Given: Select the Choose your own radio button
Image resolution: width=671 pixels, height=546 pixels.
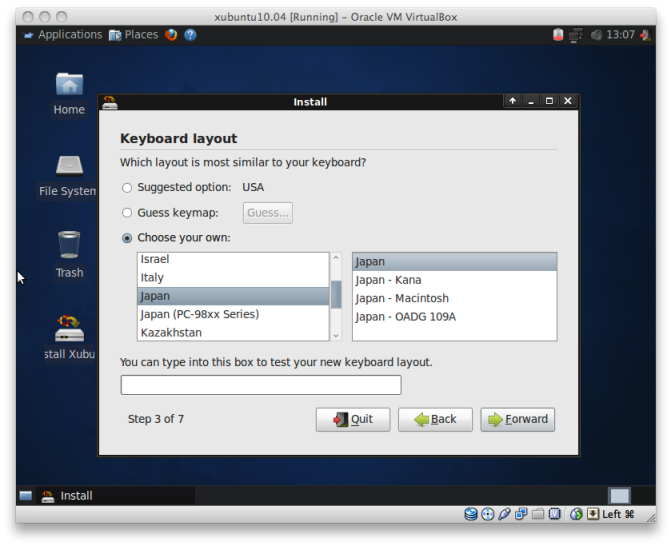Looking at the screenshot, I should 127,238.
